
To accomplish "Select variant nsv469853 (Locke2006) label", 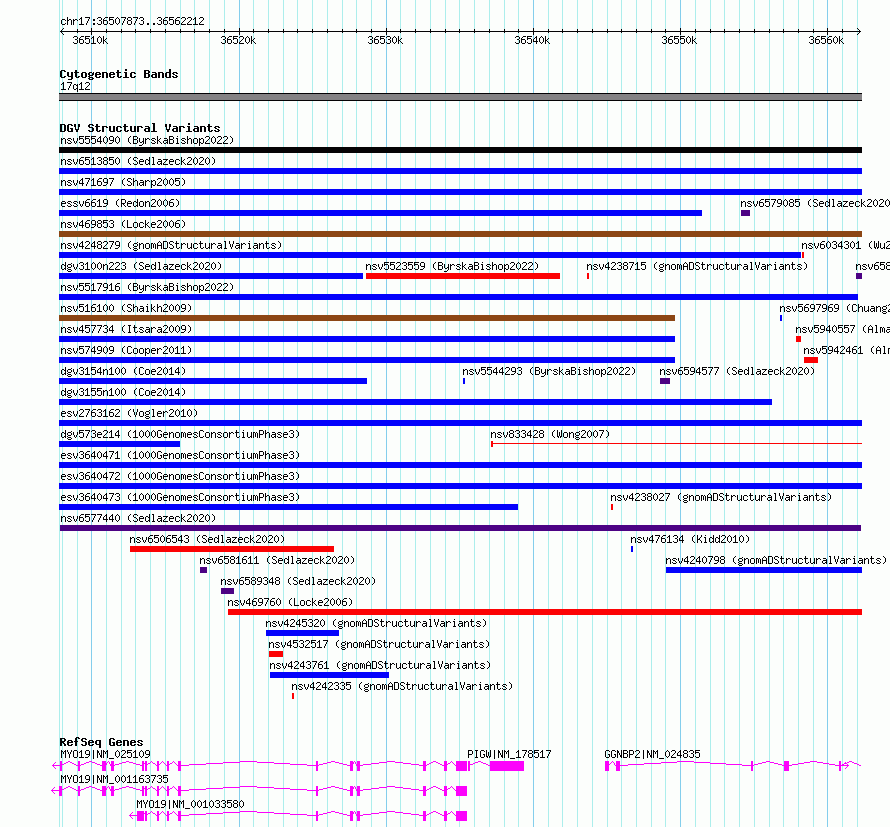I will [x=123, y=224].
